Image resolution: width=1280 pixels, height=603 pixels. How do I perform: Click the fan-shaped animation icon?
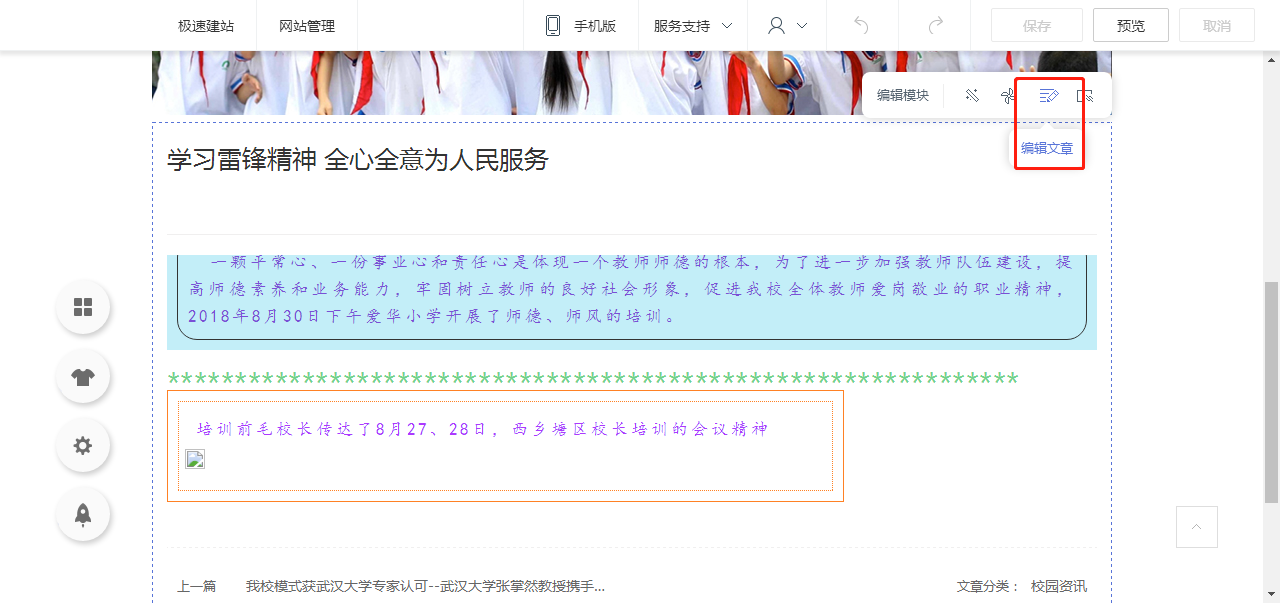coord(1008,96)
